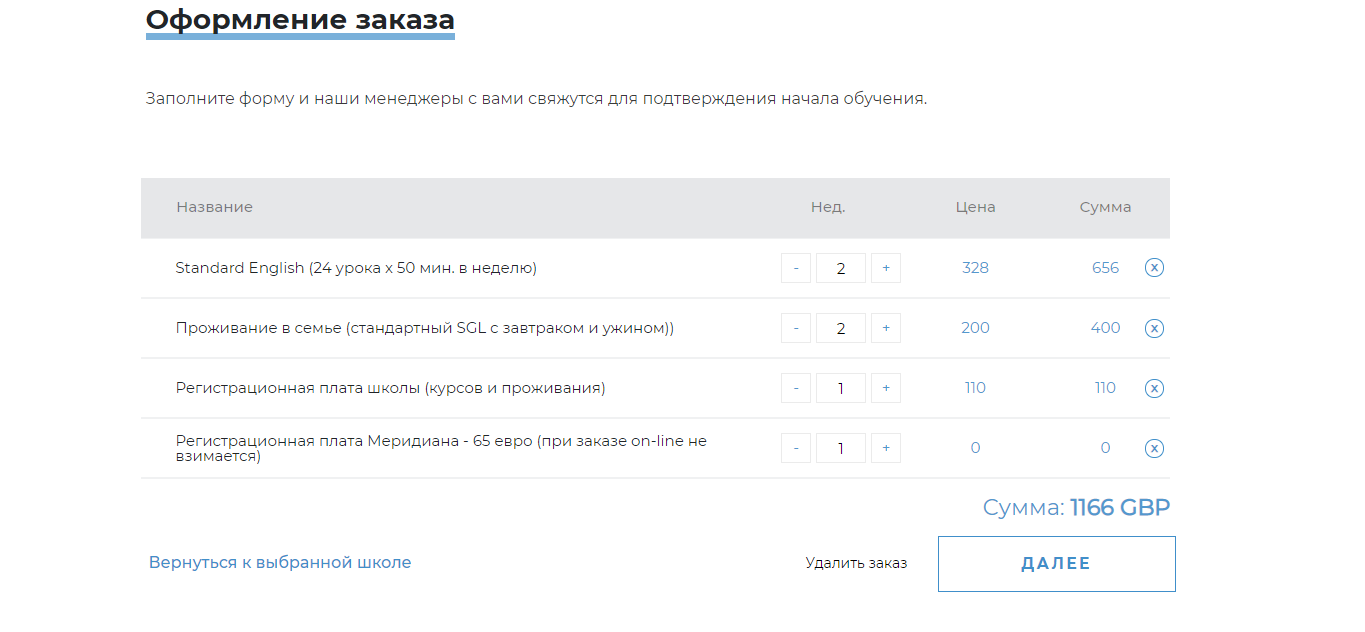Decrease weeks for Standard English course
Image resolution: width=1365 pixels, height=632 pixels.
tap(796, 268)
